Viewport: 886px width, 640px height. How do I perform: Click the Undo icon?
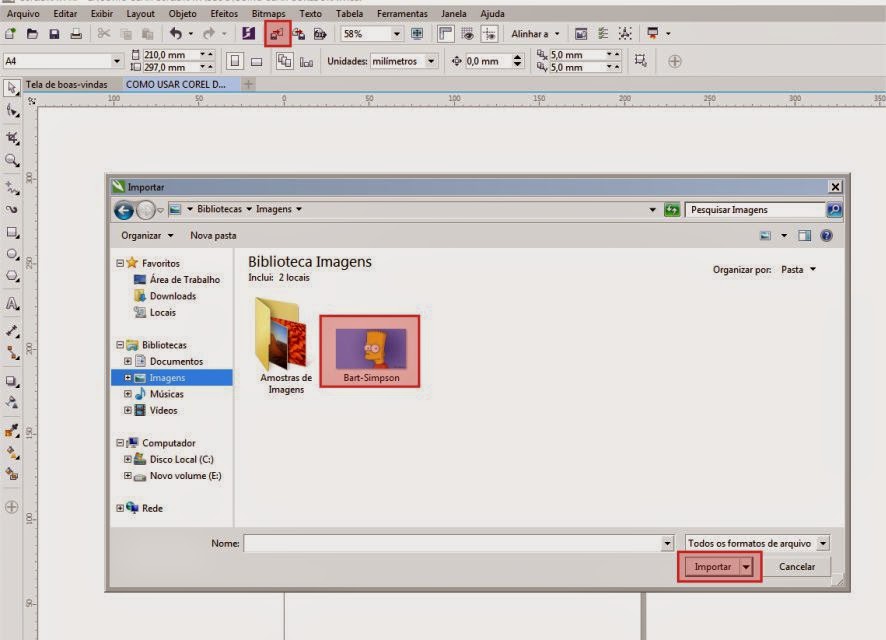click(175, 33)
